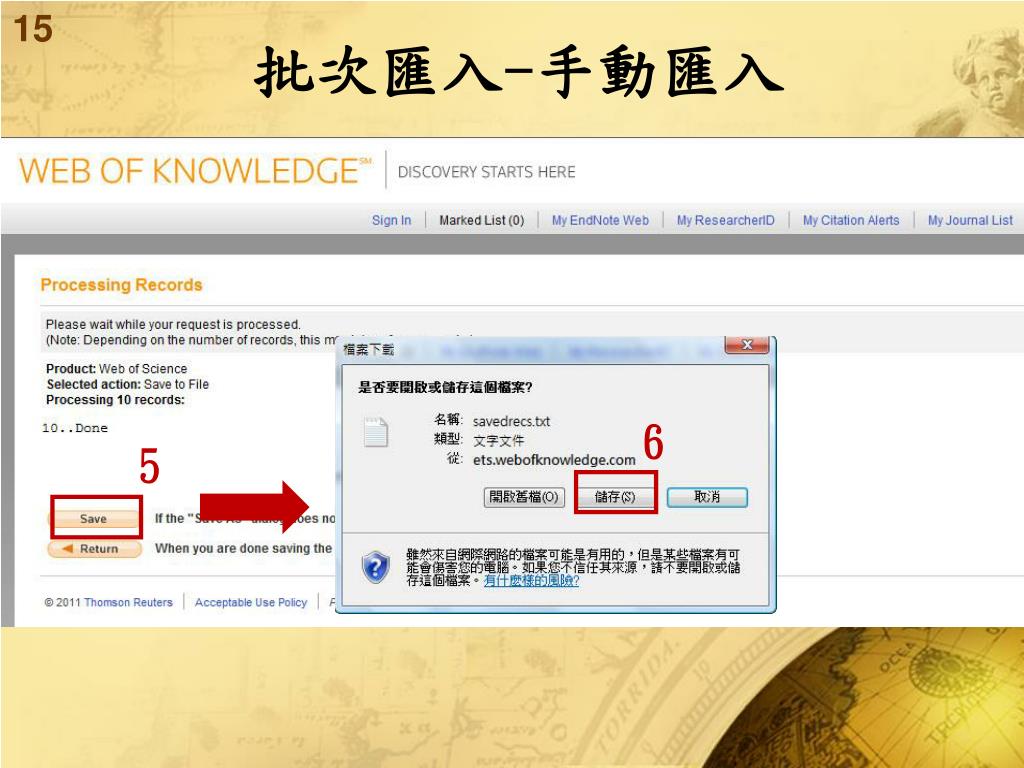Click the Processing Records heading
This screenshot has height=768, width=1024.
tap(121, 285)
